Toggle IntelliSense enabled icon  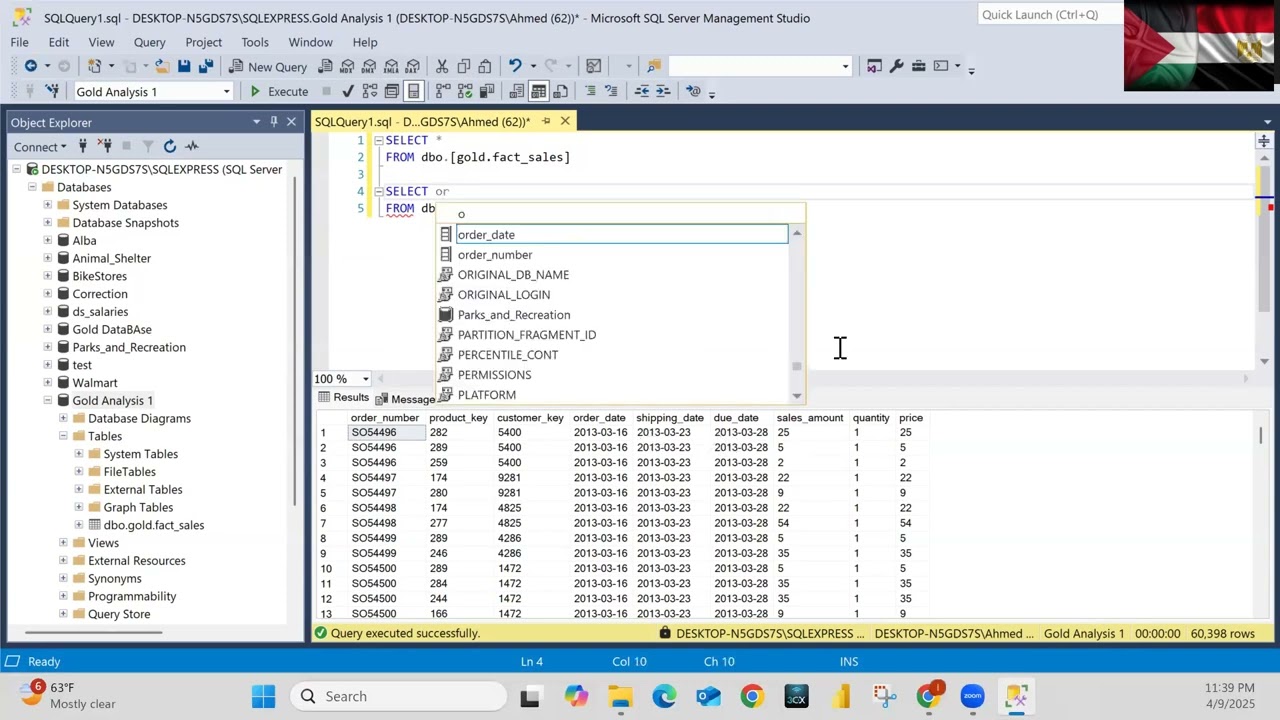coord(414,91)
